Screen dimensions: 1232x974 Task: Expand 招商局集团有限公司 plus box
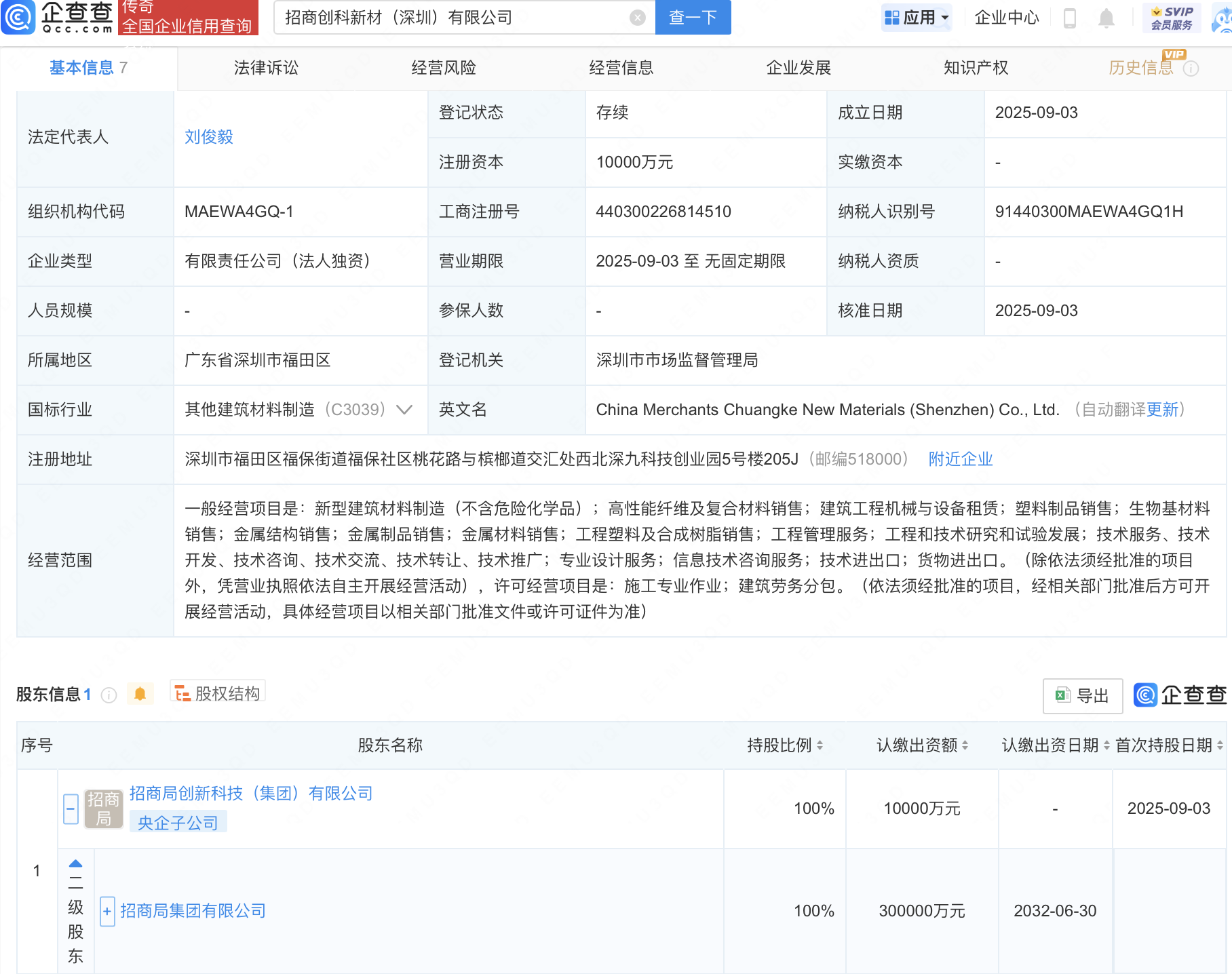[107, 912]
